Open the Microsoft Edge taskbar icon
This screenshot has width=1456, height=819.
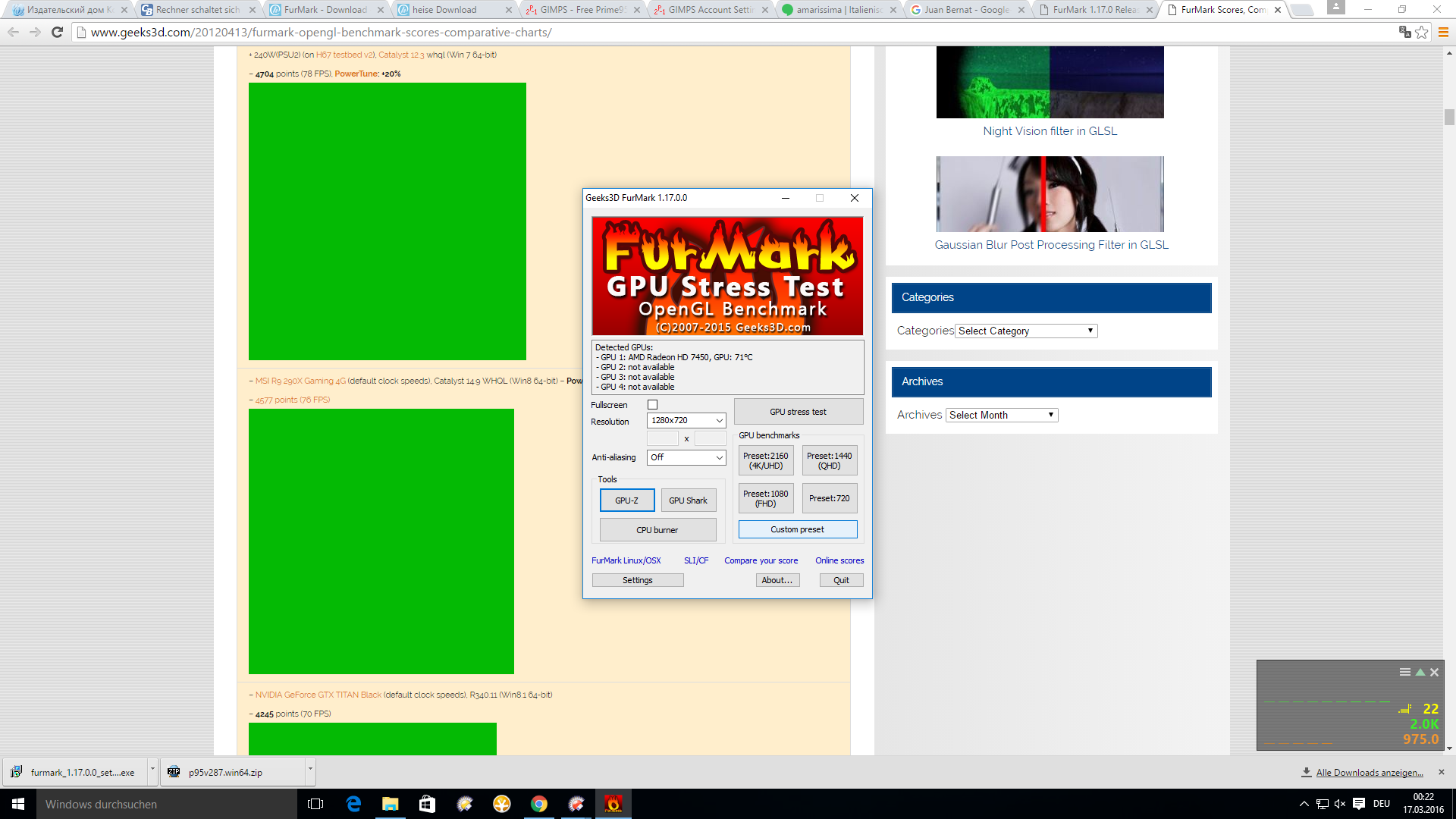click(x=353, y=804)
